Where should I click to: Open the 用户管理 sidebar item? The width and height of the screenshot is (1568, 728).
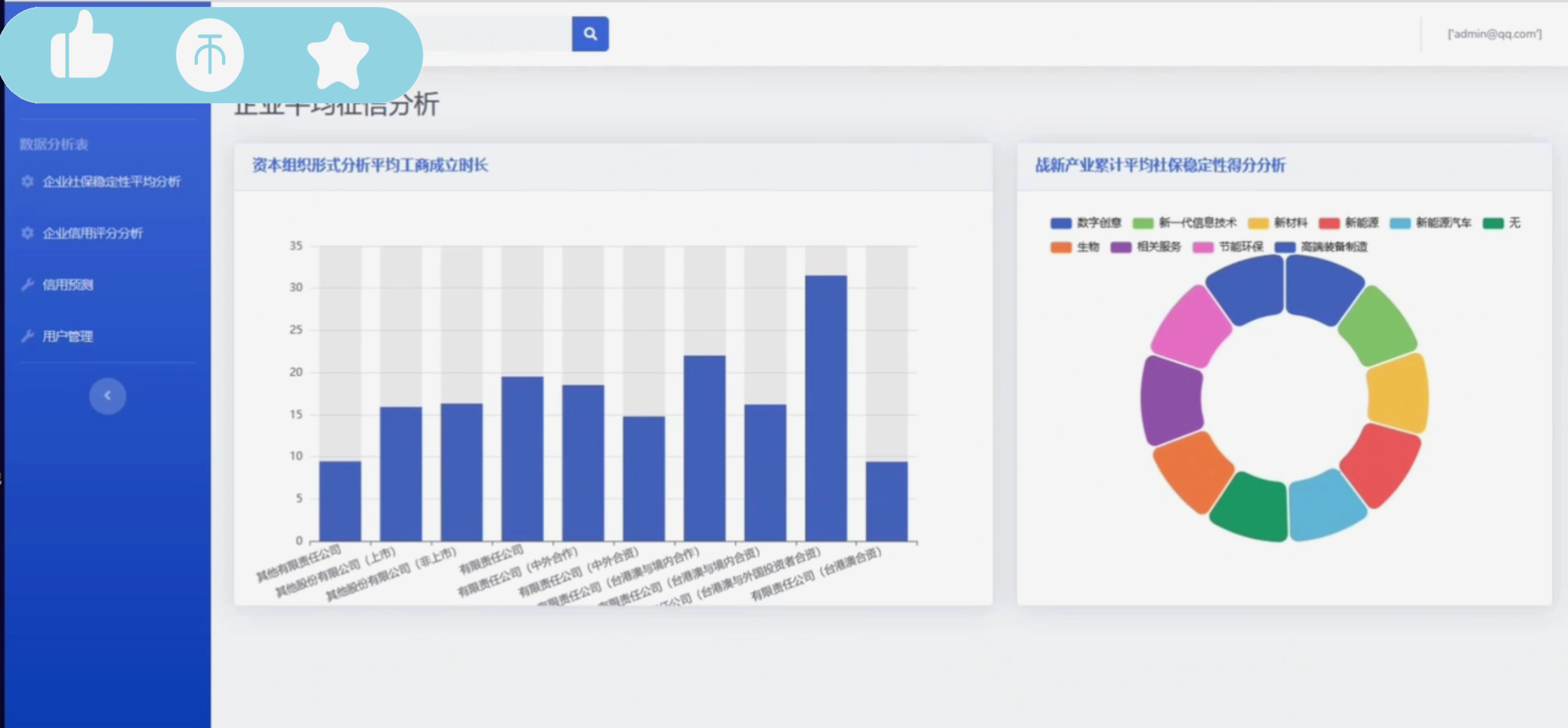point(67,337)
